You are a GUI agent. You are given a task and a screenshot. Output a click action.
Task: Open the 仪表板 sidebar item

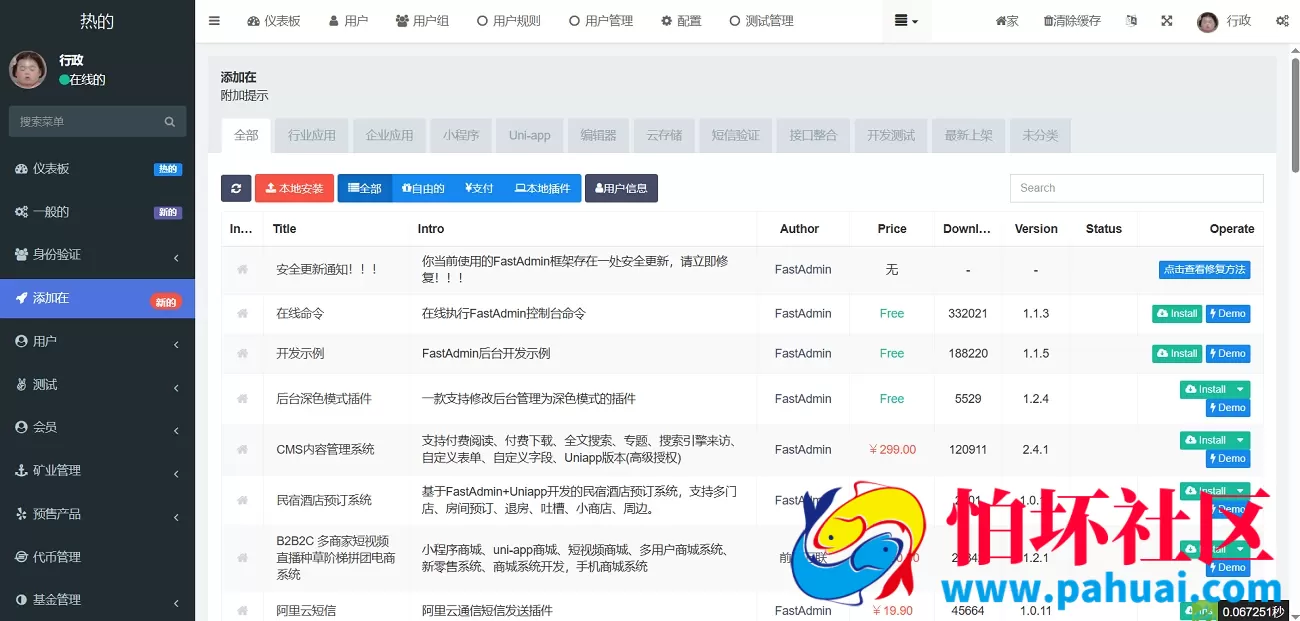97,169
